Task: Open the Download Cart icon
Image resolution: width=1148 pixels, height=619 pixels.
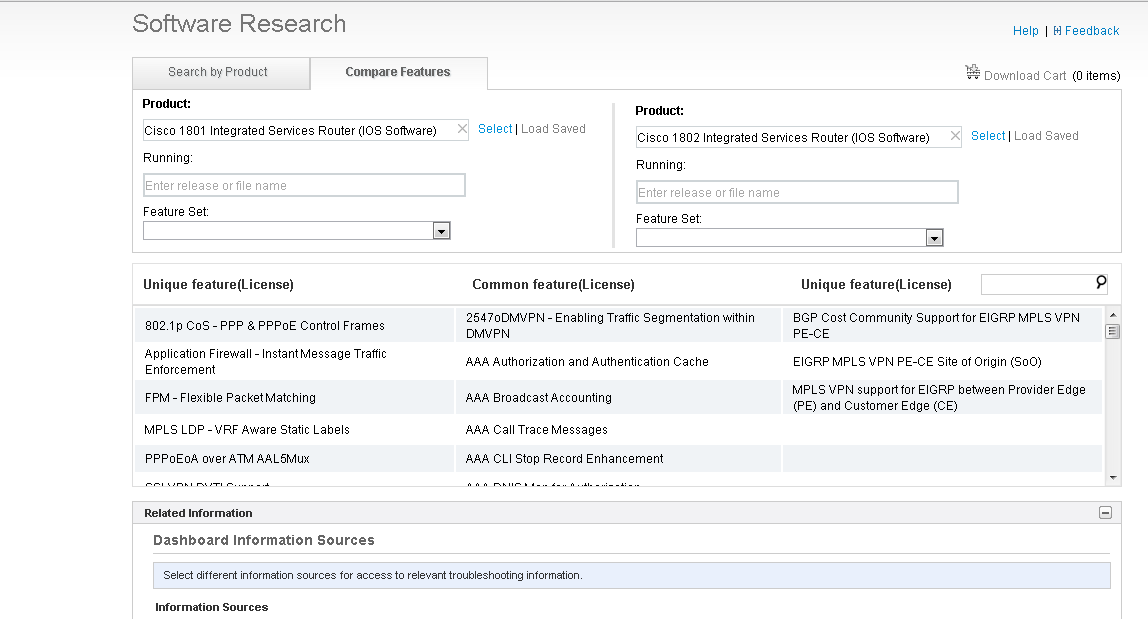Action: pos(972,72)
